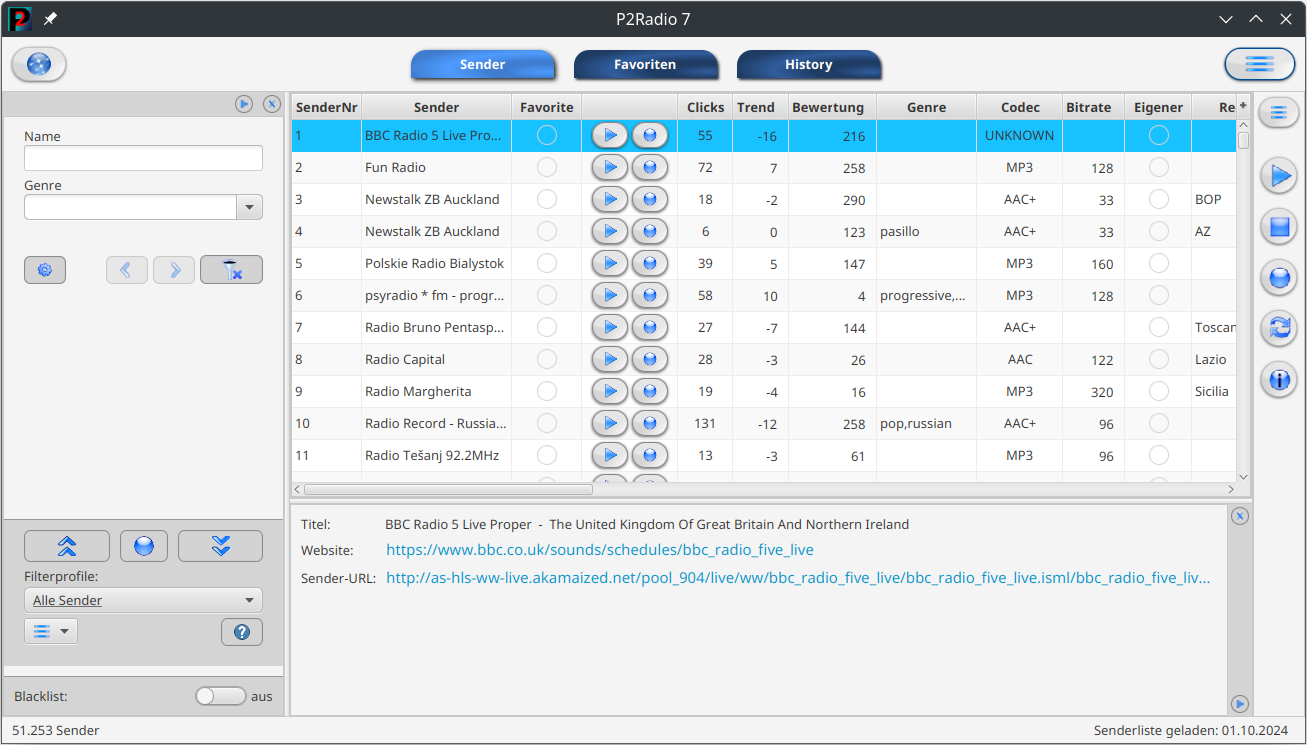The height and width of the screenshot is (745, 1307).
Task: Play Newstalk ZB Auckland in row 3
Action: click(x=610, y=199)
